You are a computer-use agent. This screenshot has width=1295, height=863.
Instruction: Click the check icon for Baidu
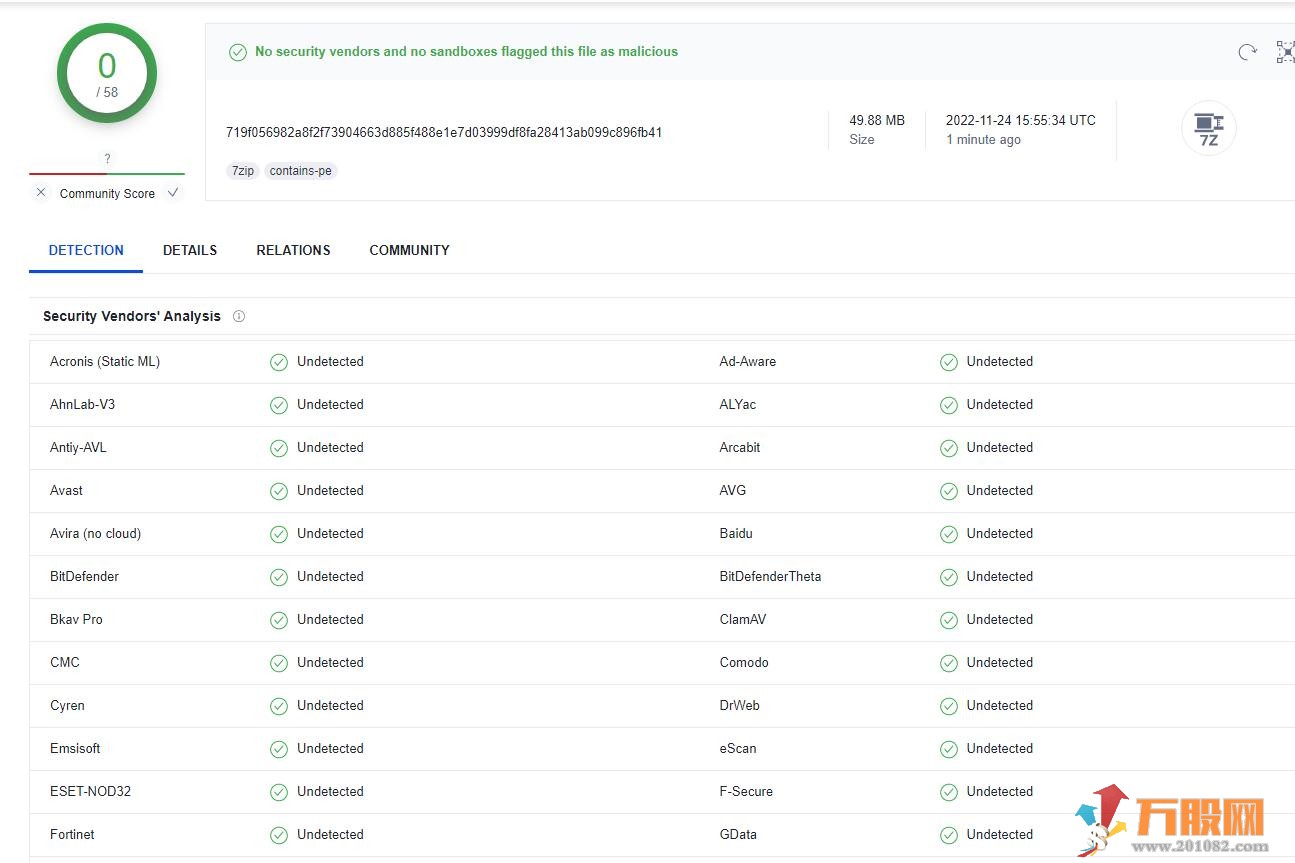(949, 534)
